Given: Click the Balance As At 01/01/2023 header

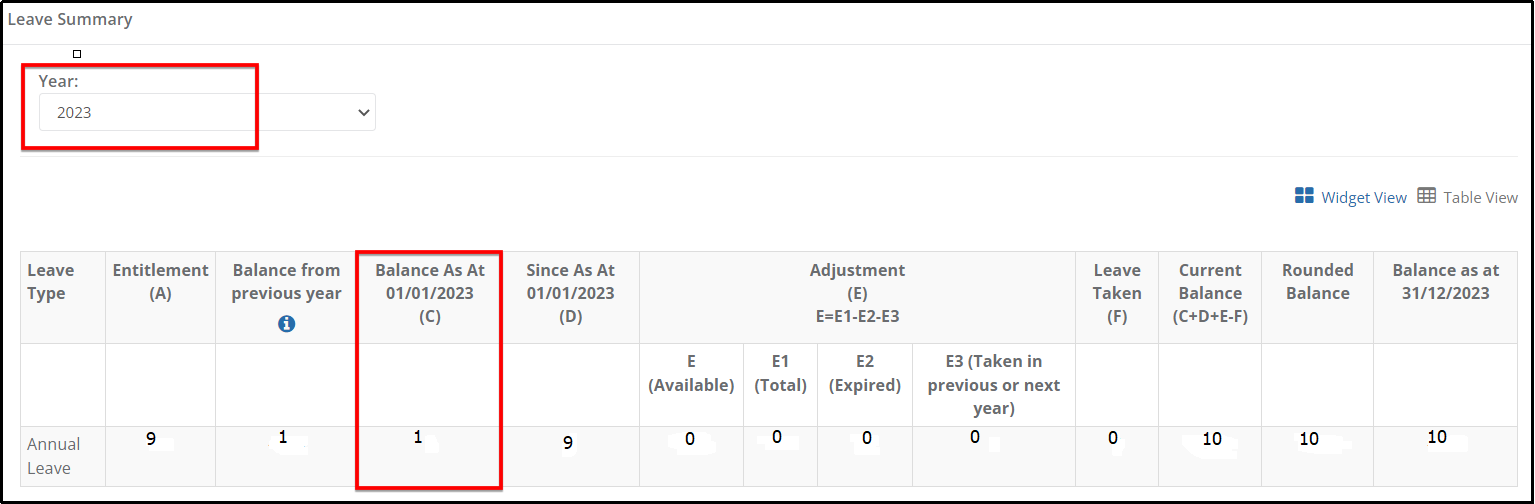Looking at the screenshot, I should click(430, 293).
